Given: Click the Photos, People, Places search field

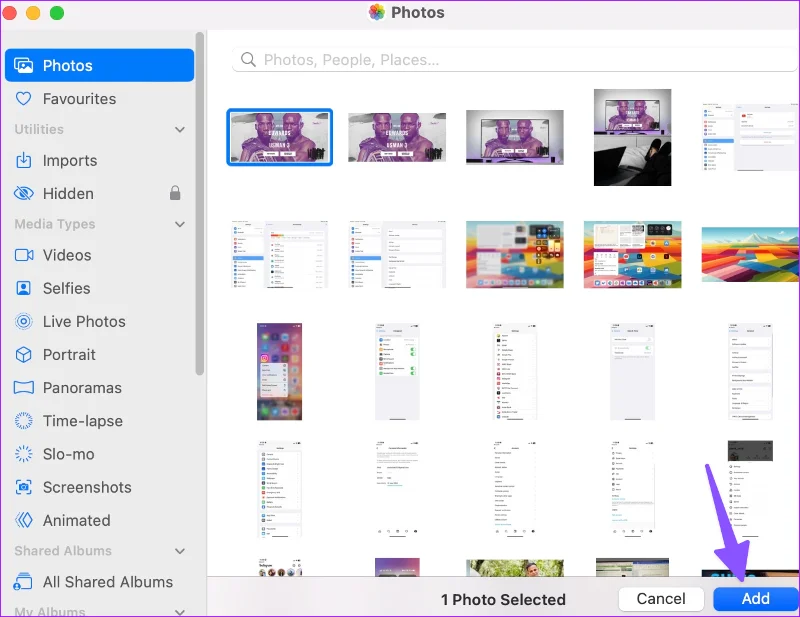Looking at the screenshot, I should tap(514, 60).
